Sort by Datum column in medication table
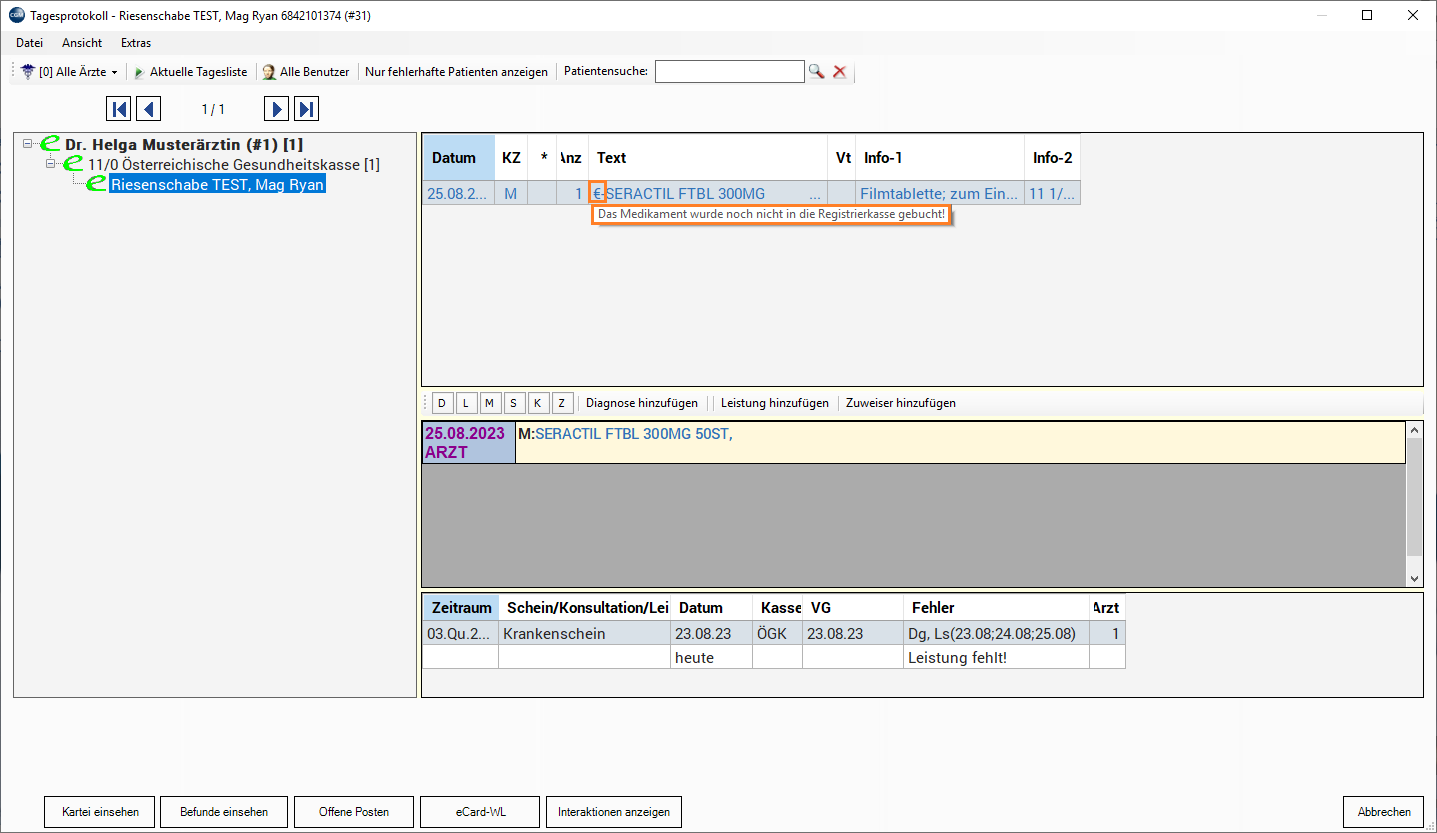Screen dimensions: 1437x833 [458, 158]
